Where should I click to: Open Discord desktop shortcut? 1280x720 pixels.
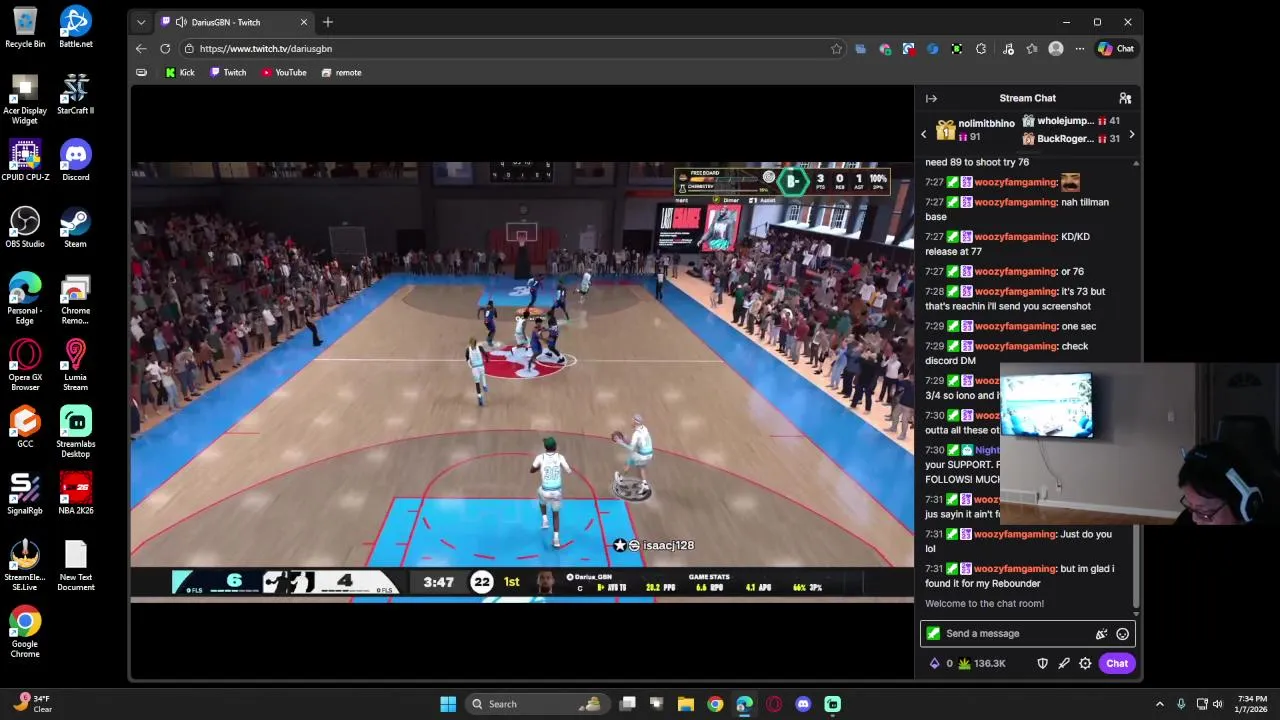75,160
